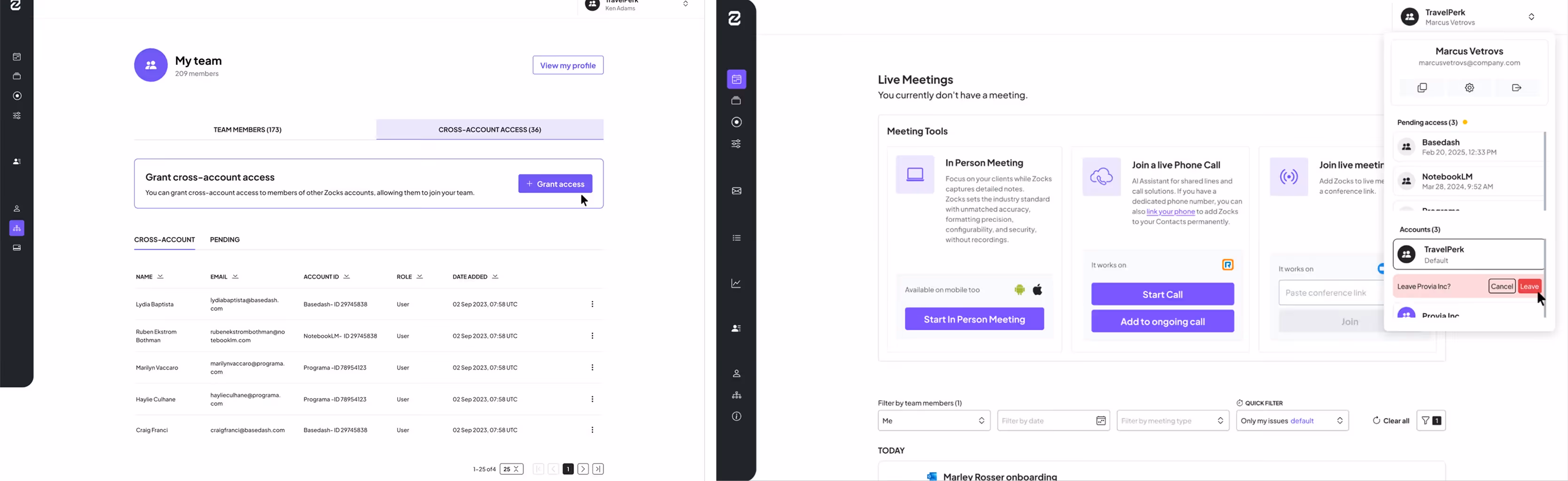Image resolution: width=1568 pixels, height=481 pixels.
Task: Open the contacts icon in the right sidebar
Action: point(737,328)
